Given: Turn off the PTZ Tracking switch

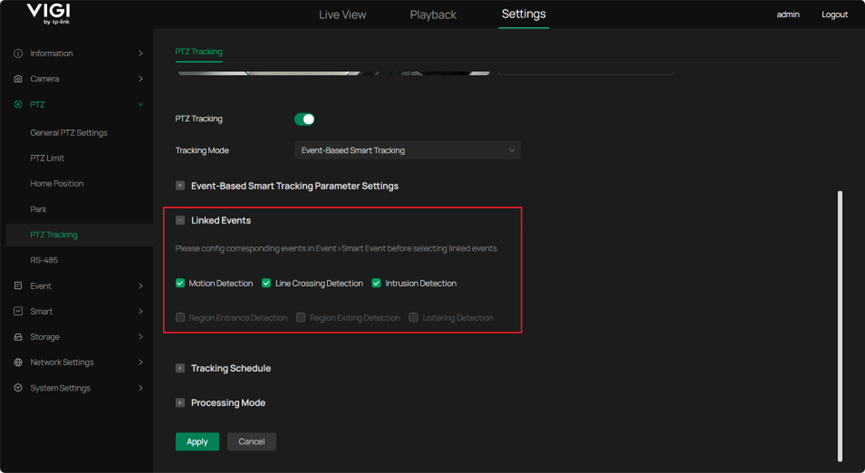Looking at the screenshot, I should pyautogui.click(x=305, y=119).
